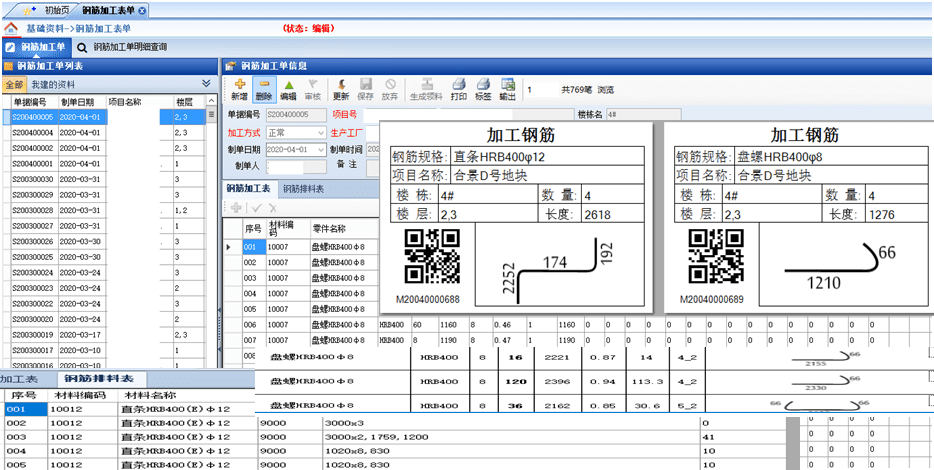Click the 输出 (export) toolbar icon
The height and width of the screenshot is (470, 934).
[x=508, y=85]
